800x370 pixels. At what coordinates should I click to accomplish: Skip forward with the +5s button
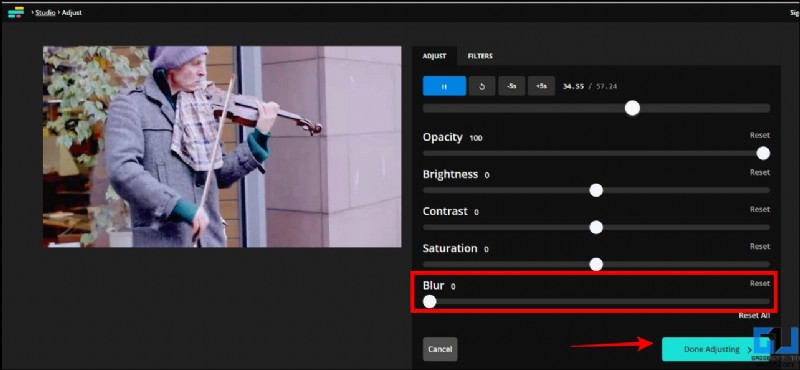point(541,86)
